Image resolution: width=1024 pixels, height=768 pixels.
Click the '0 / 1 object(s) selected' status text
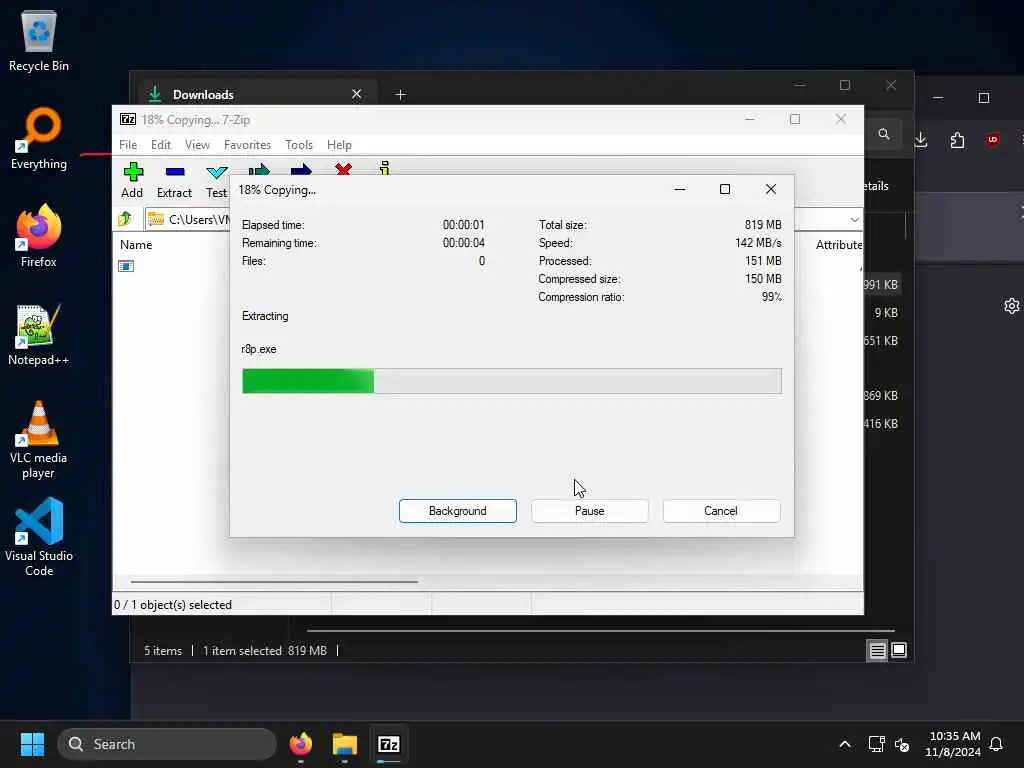pyautogui.click(x=173, y=605)
